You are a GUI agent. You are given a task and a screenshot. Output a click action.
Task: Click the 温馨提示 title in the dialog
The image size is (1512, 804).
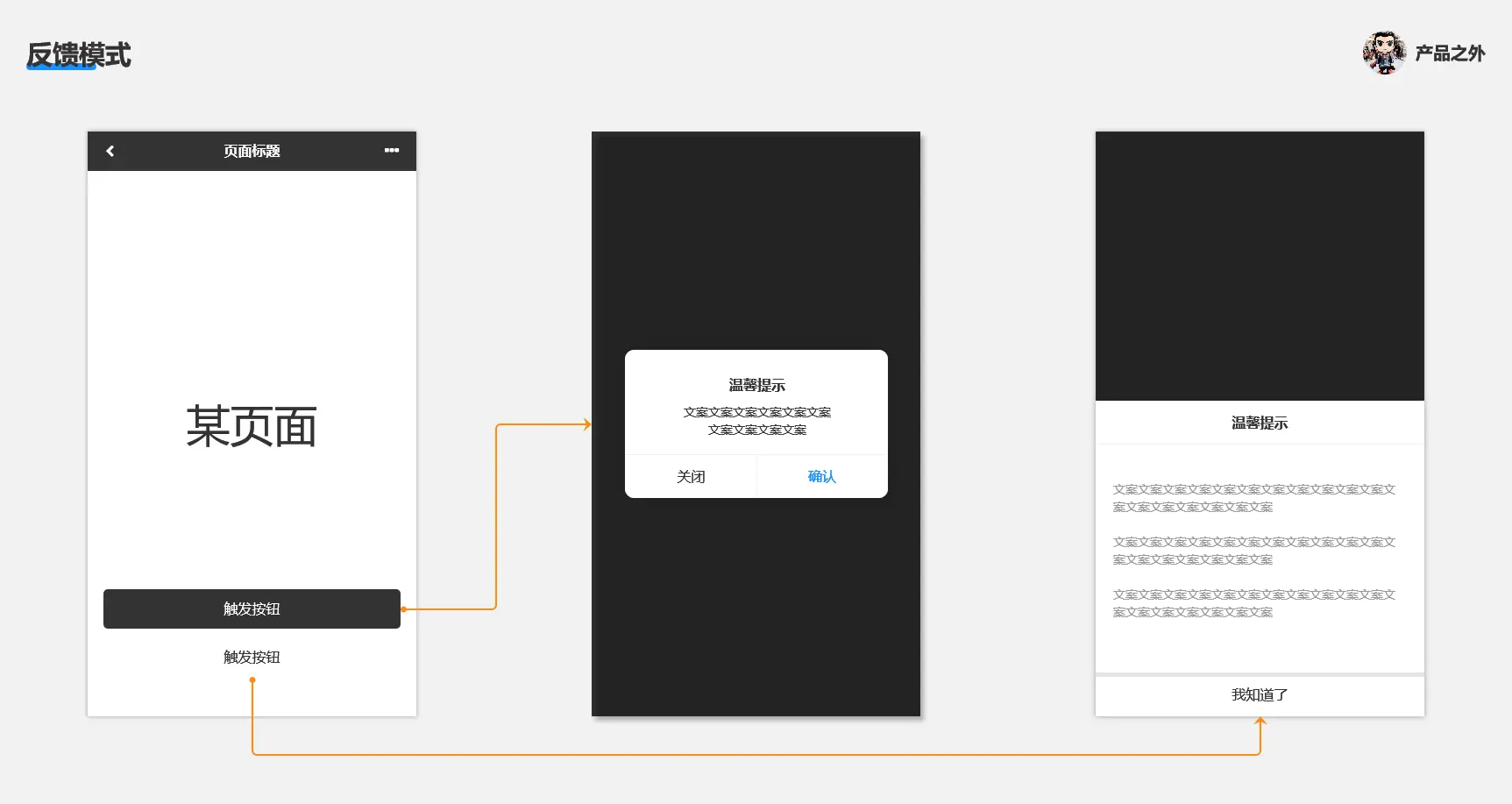point(756,385)
